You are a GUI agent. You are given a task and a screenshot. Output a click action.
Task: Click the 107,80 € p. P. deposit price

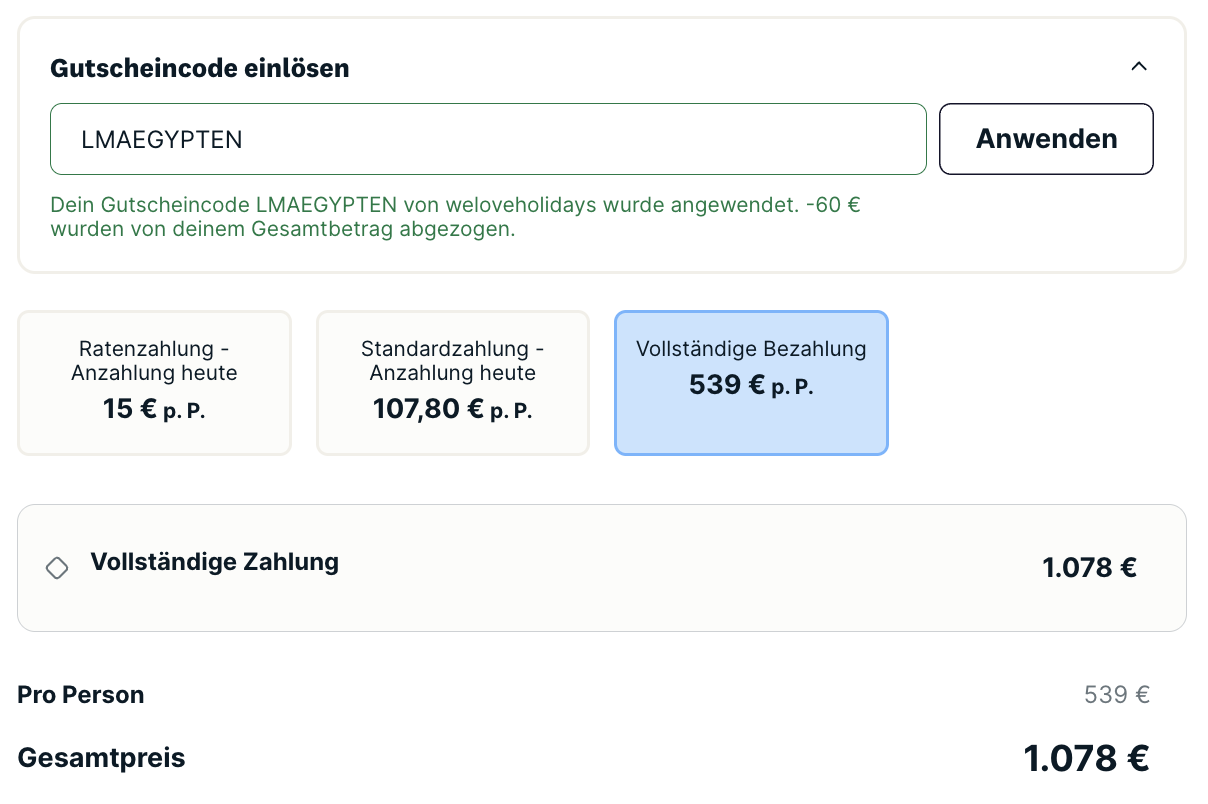click(x=453, y=409)
